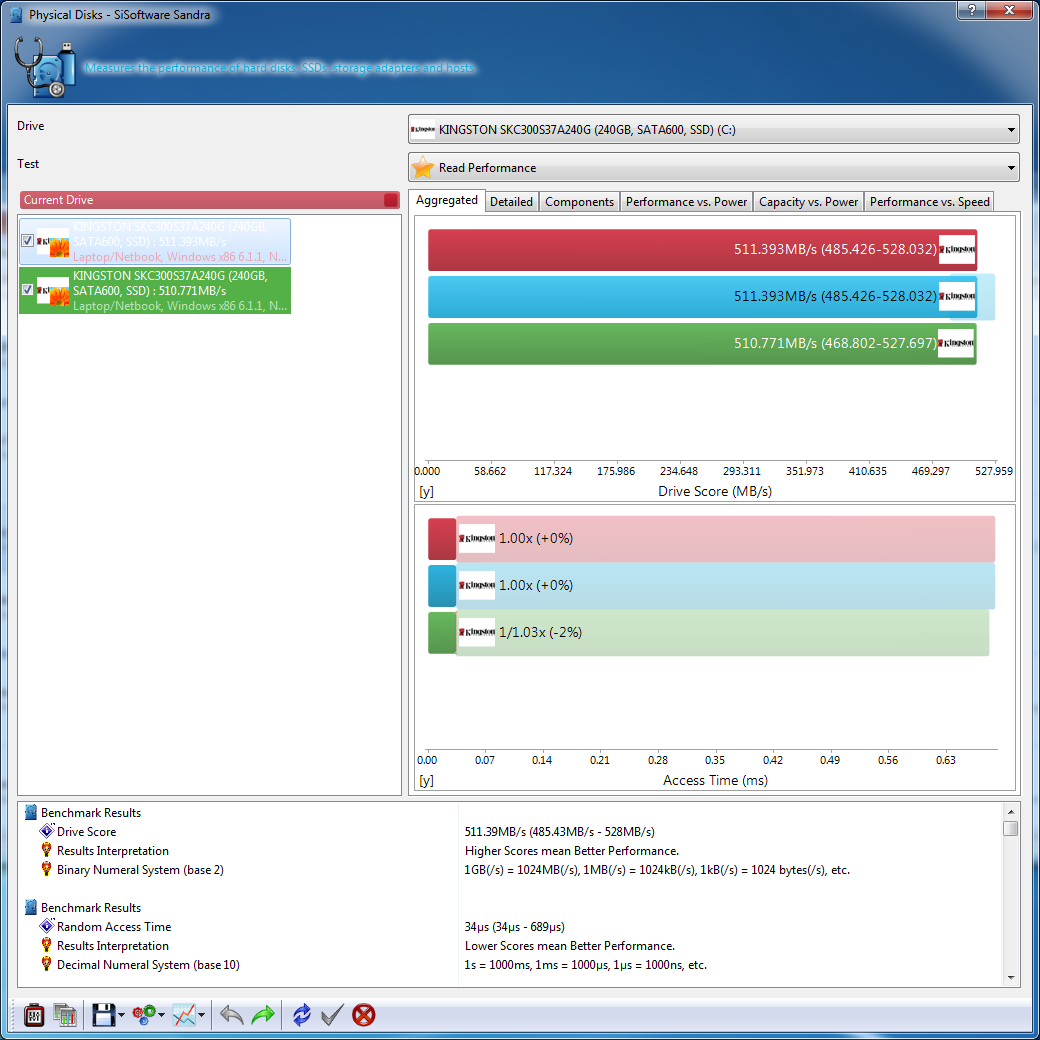The image size is (1040, 1040).
Task: Click the floppy disk save icon
Action: point(103,1015)
